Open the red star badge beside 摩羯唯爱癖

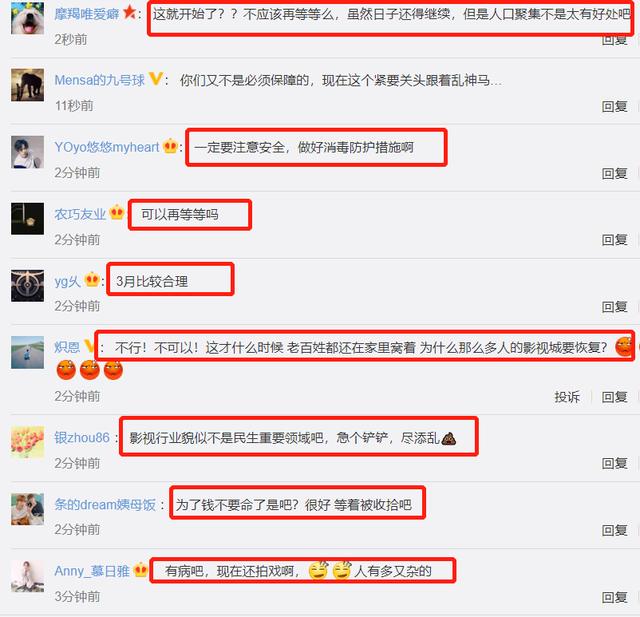[129, 12]
